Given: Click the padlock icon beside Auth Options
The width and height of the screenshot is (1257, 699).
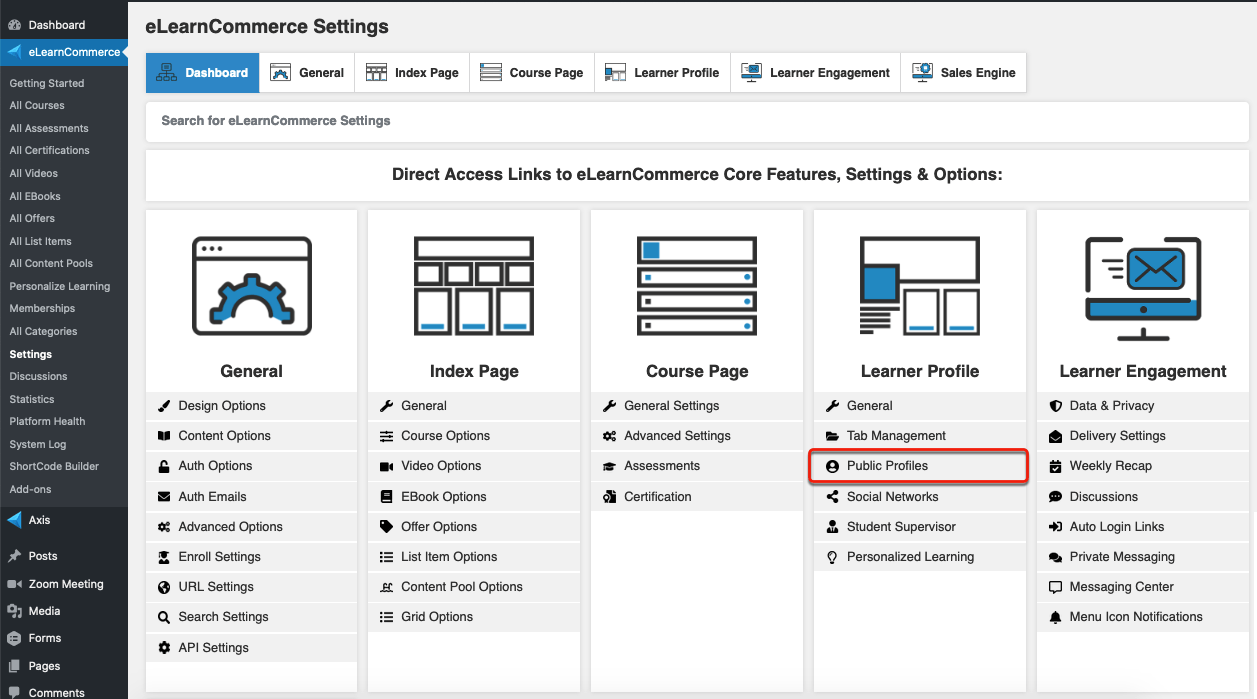Looking at the screenshot, I should [x=164, y=466].
